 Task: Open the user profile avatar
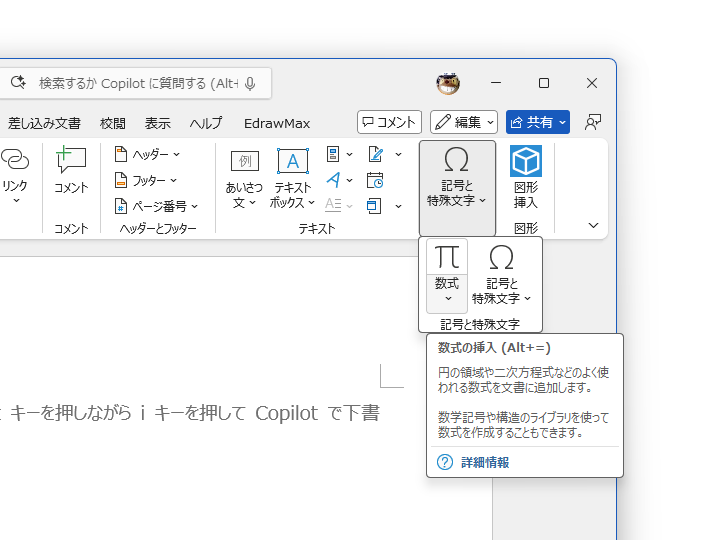[448, 83]
